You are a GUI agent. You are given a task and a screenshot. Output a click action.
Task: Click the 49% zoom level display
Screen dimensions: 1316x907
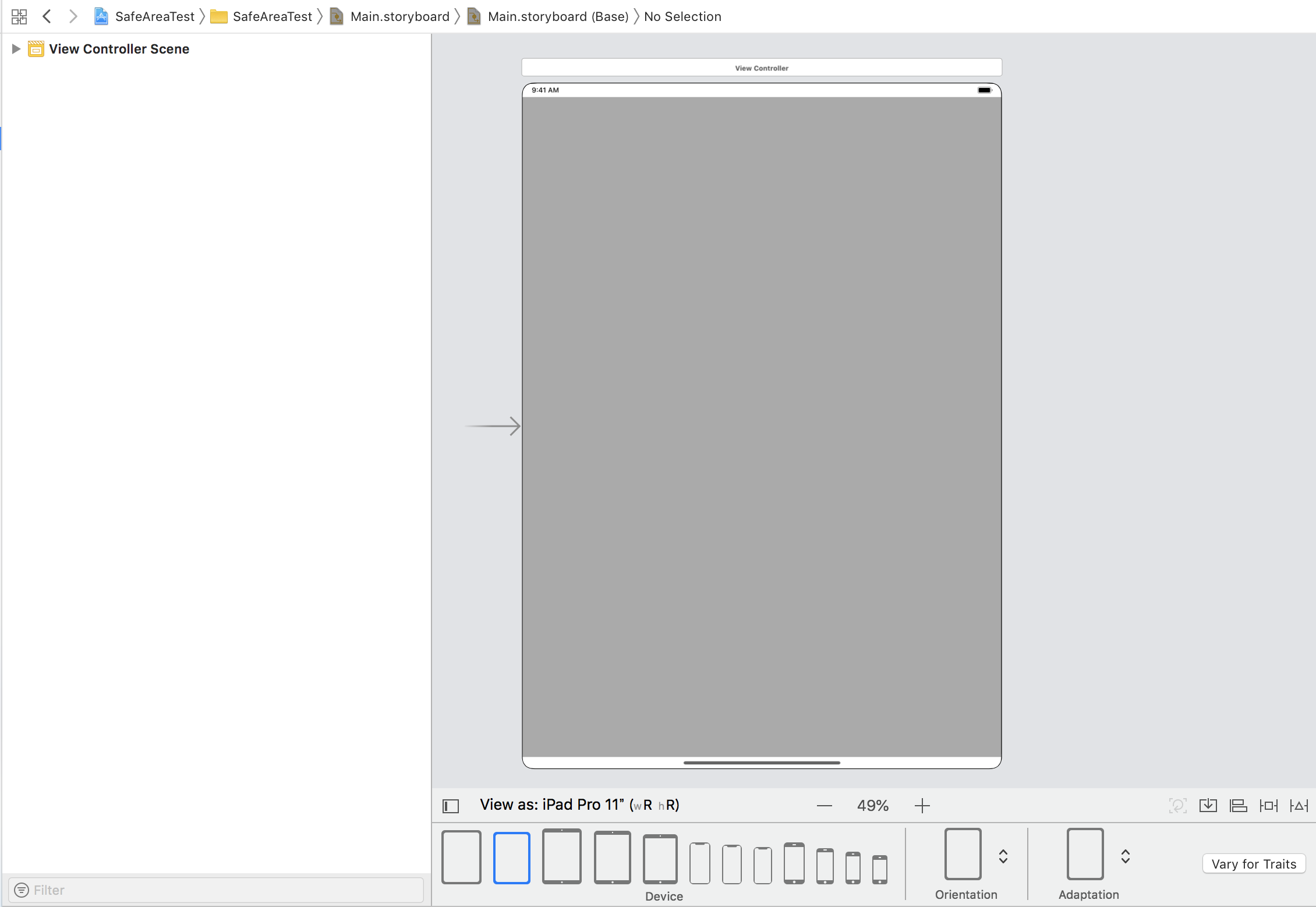coord(872,805)
